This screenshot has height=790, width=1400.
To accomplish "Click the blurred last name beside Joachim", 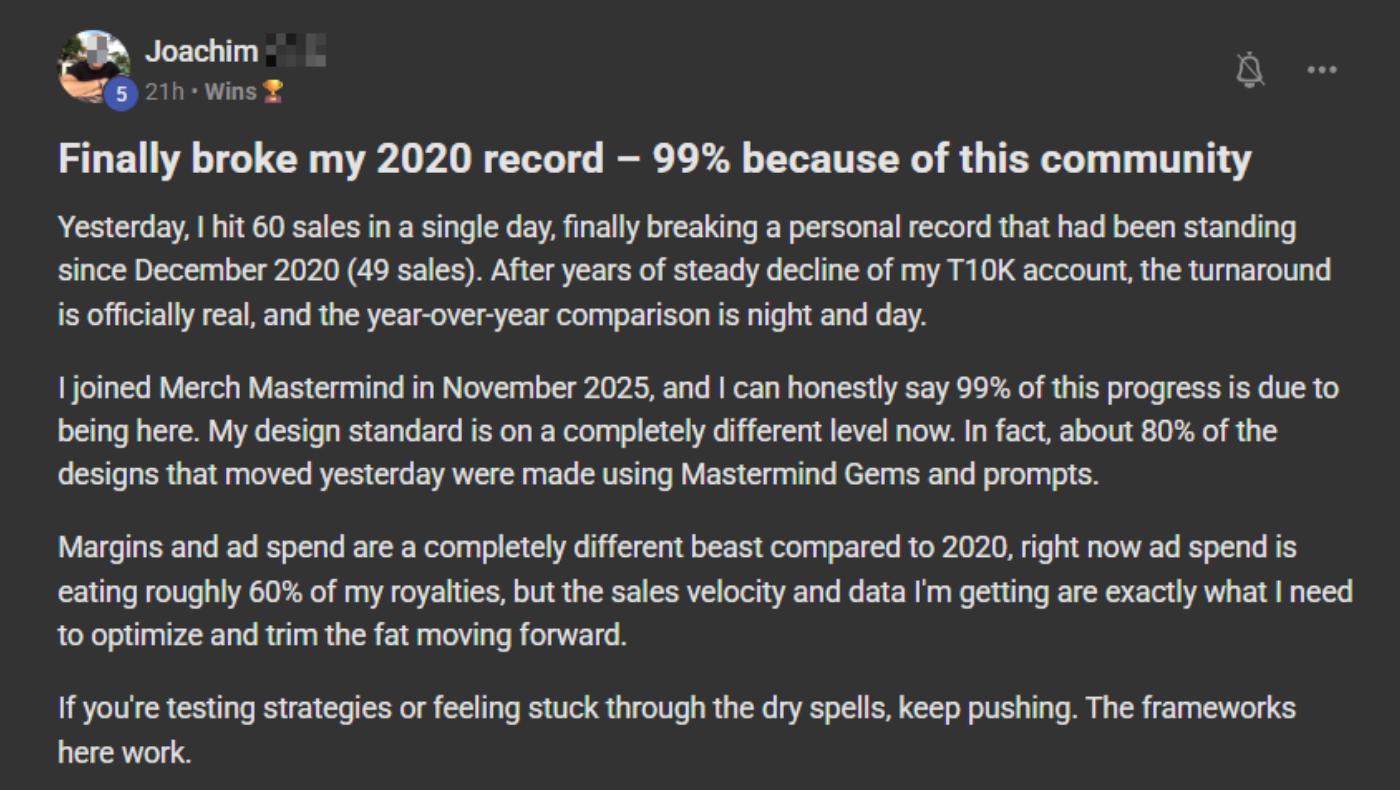I will 296,49.
